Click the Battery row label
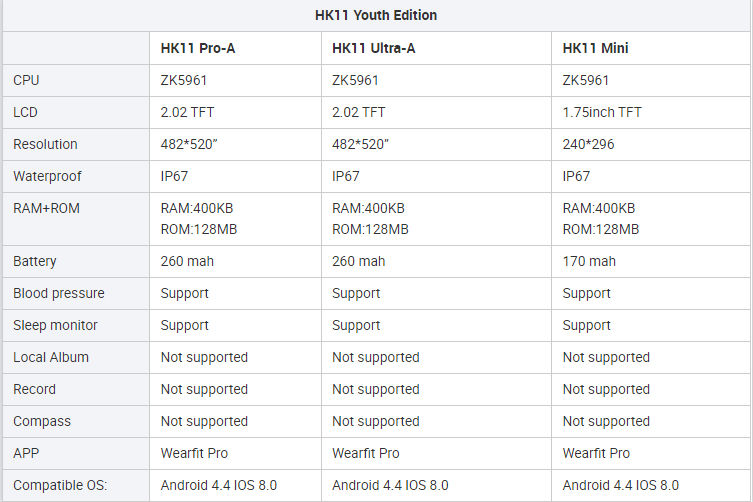This screenshot has width=753, height=502. [35, 261]
